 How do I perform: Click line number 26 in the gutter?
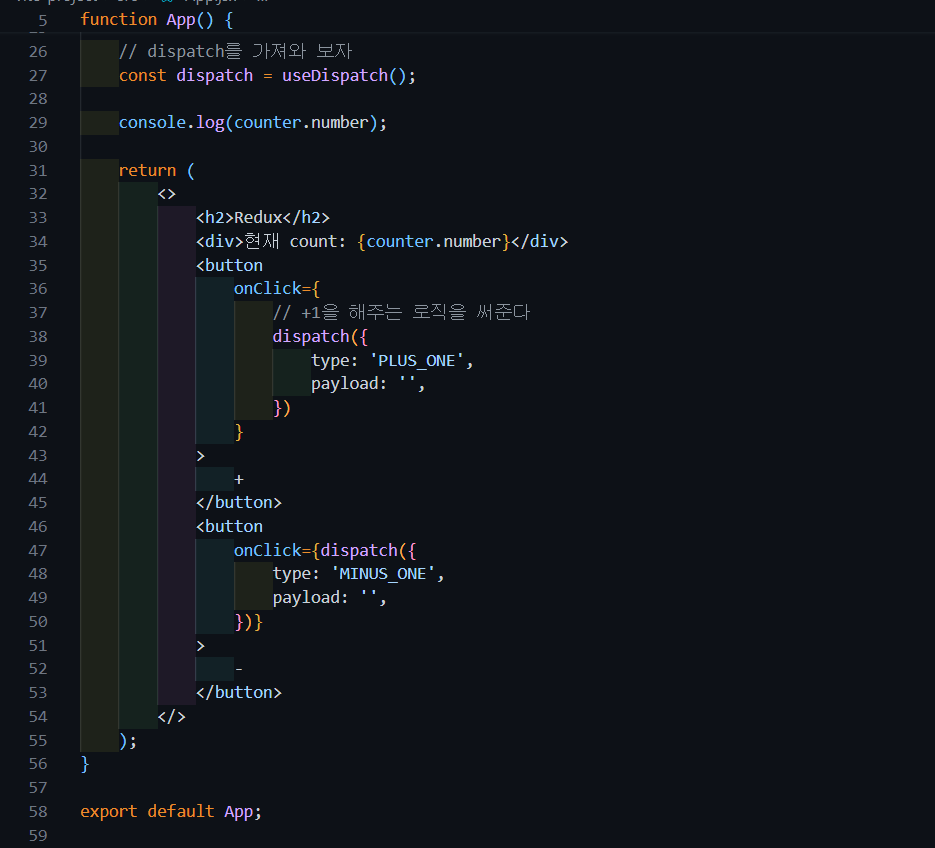pyautogui.click(x=38, y=51)
